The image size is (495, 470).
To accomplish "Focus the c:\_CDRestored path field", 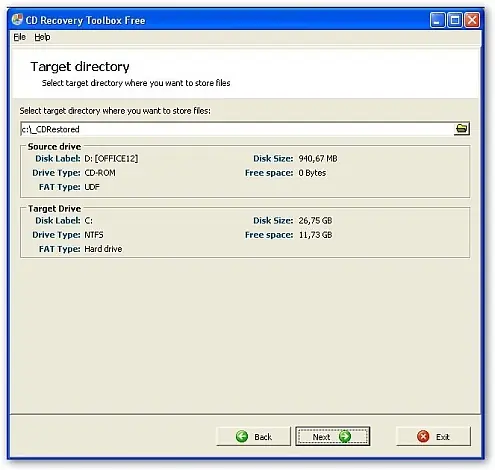I will 237,129.
